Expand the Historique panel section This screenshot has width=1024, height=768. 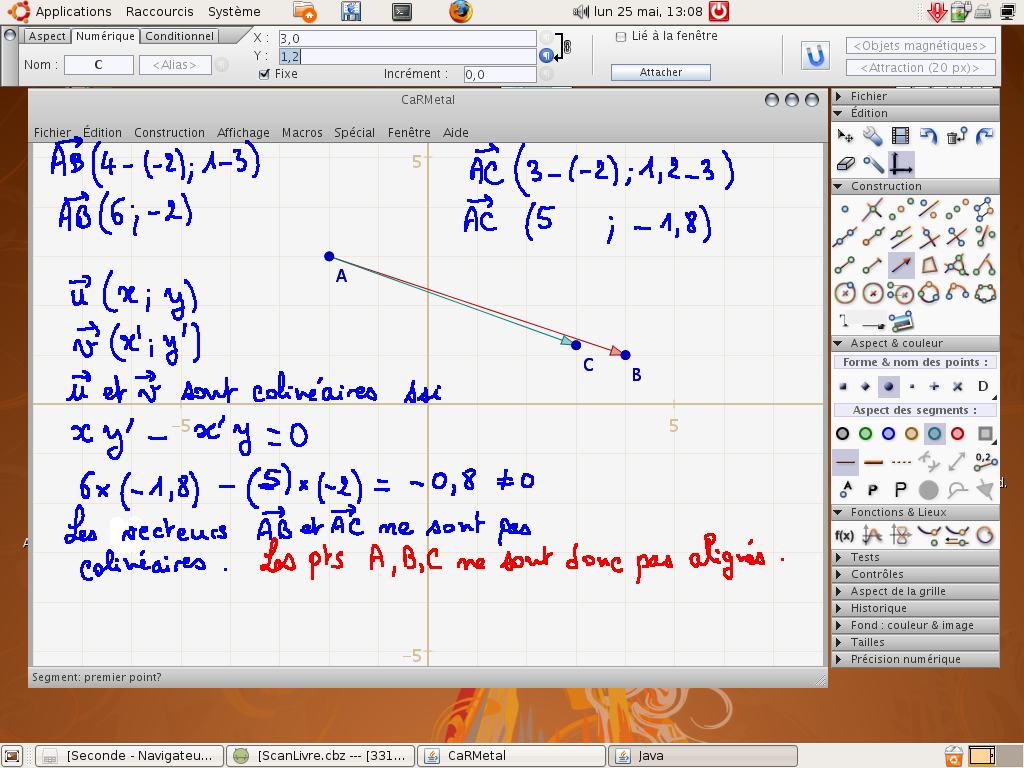tap(878, 608)
